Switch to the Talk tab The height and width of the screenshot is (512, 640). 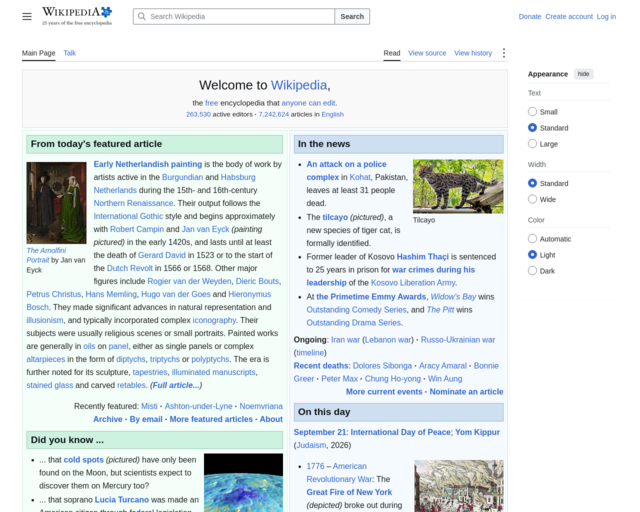70,53
